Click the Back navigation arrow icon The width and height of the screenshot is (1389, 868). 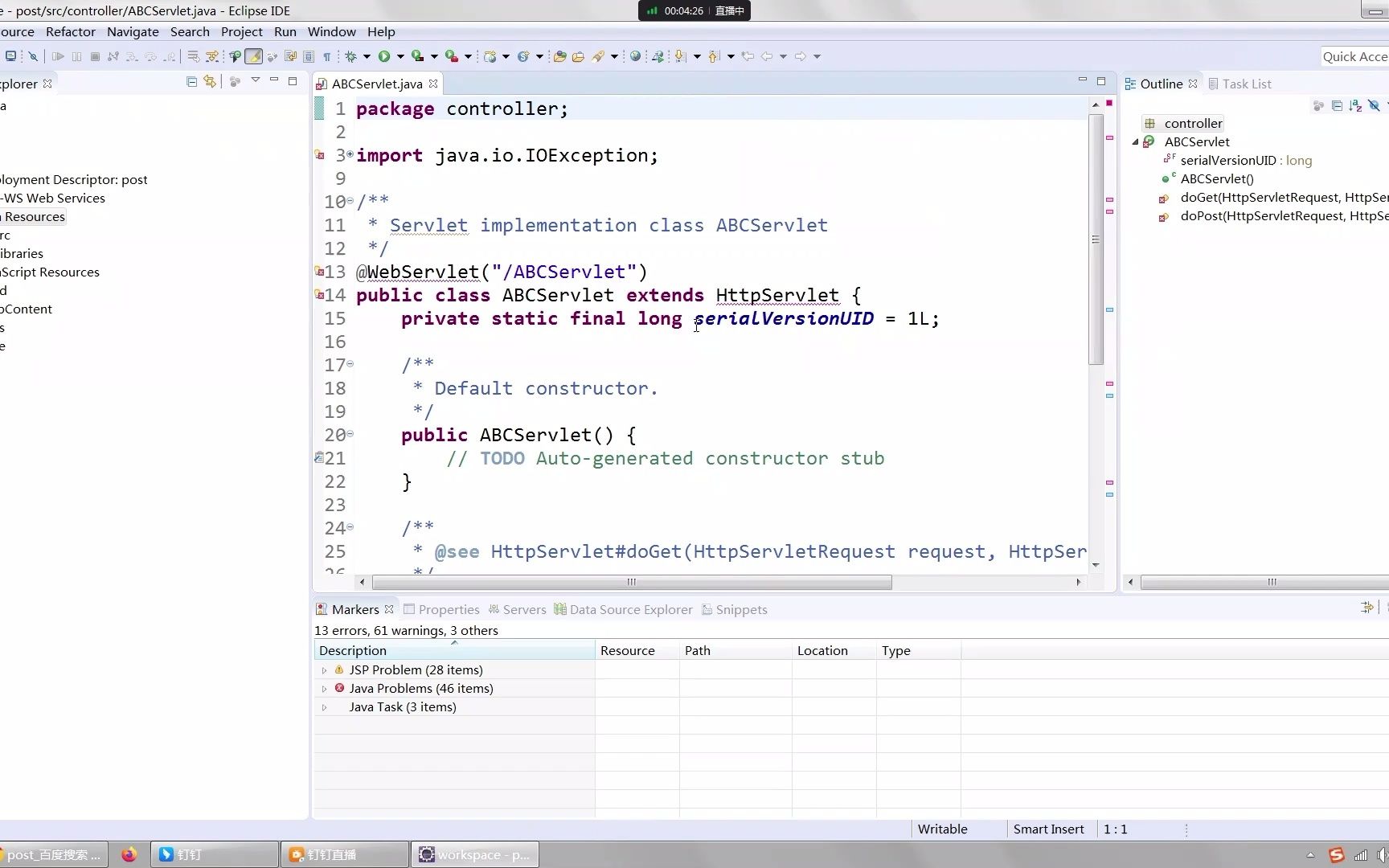[x=767, y=56]
